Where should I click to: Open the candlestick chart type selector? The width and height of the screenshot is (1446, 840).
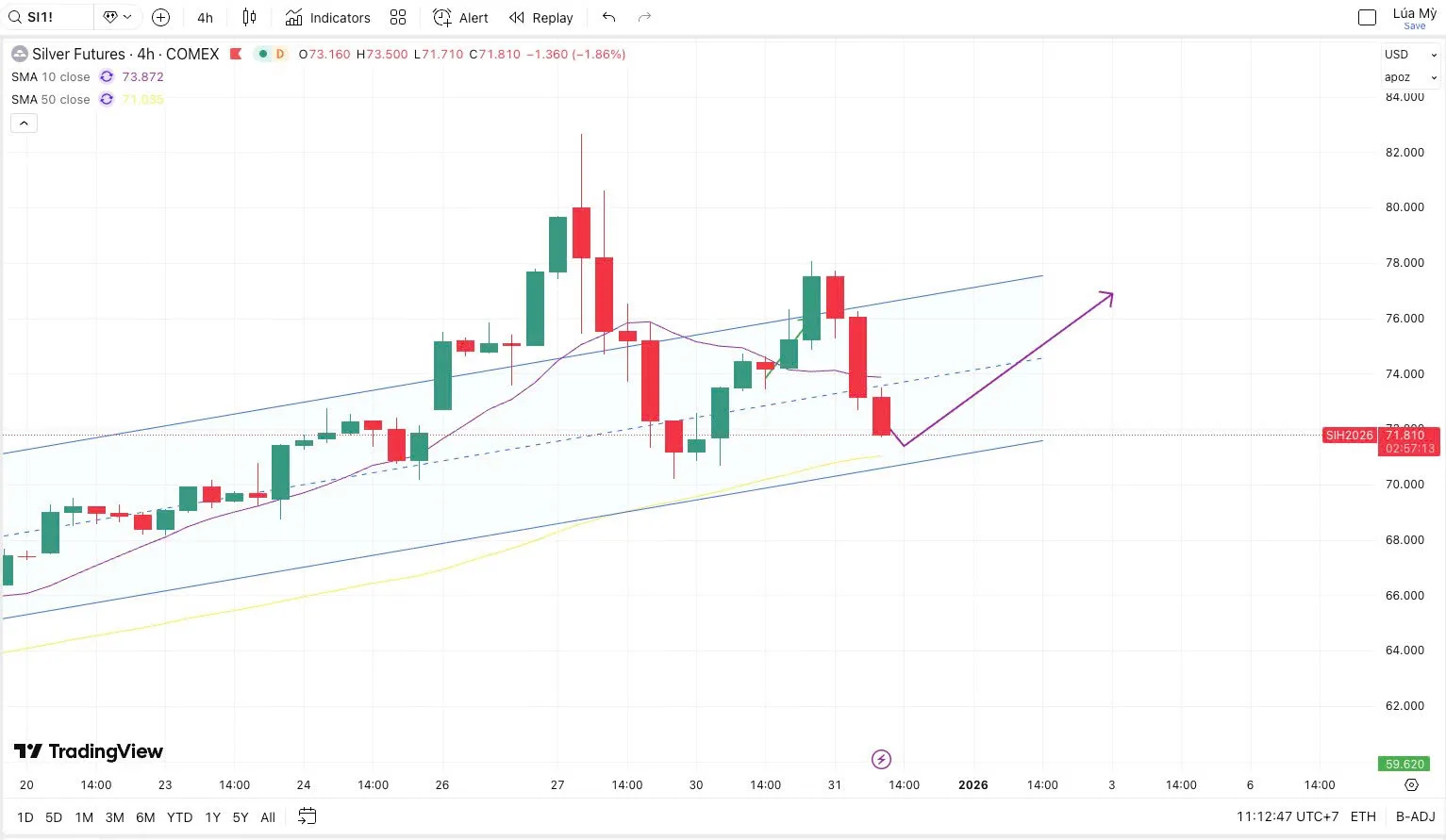(x=249, y=17)
